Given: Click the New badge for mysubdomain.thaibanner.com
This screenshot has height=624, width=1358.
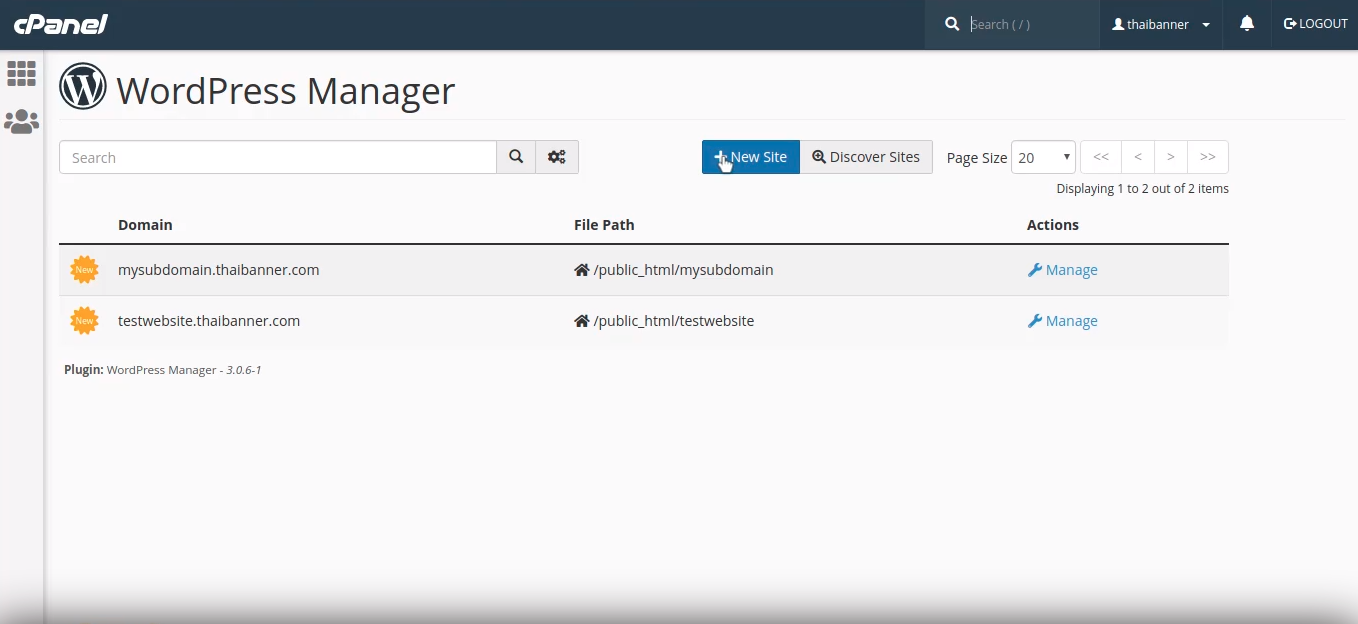Looking at the screenshot, I should pos(85,270).
